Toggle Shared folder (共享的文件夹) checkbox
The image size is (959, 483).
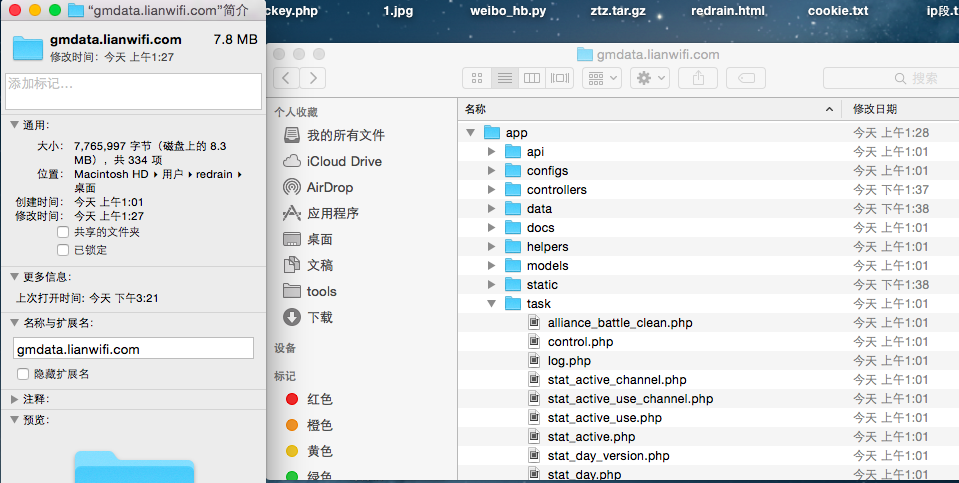click(63, 232)
